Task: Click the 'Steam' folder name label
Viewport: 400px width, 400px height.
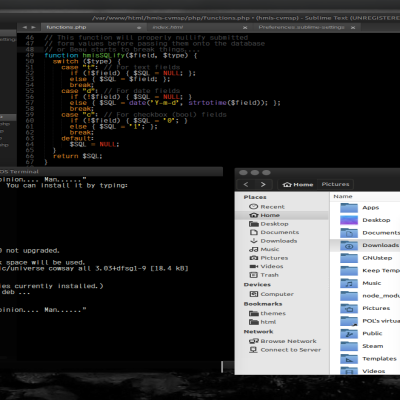Action: coord(373,346)
